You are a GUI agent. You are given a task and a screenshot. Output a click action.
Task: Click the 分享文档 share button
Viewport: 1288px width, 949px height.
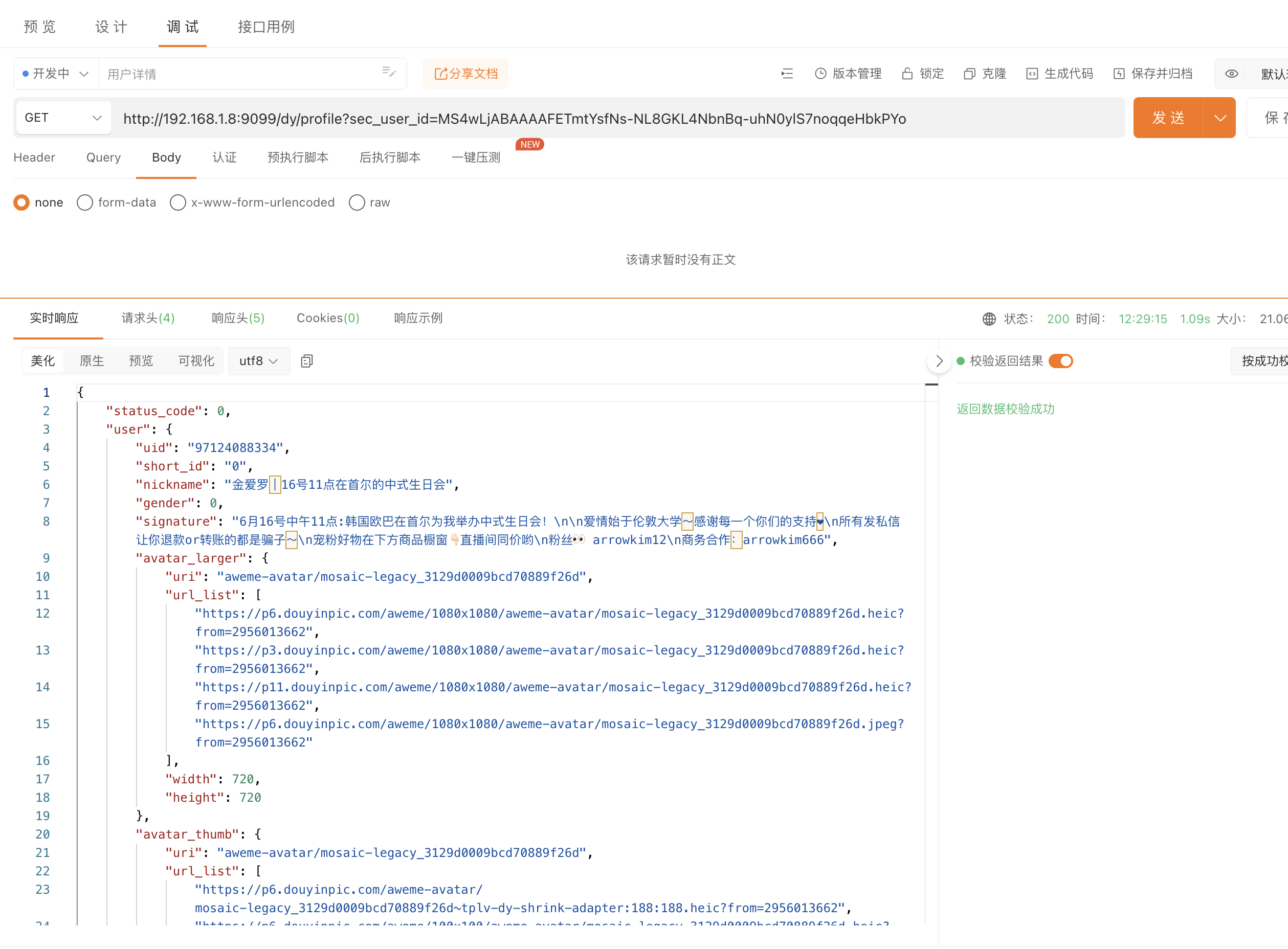tap(465, 74)
